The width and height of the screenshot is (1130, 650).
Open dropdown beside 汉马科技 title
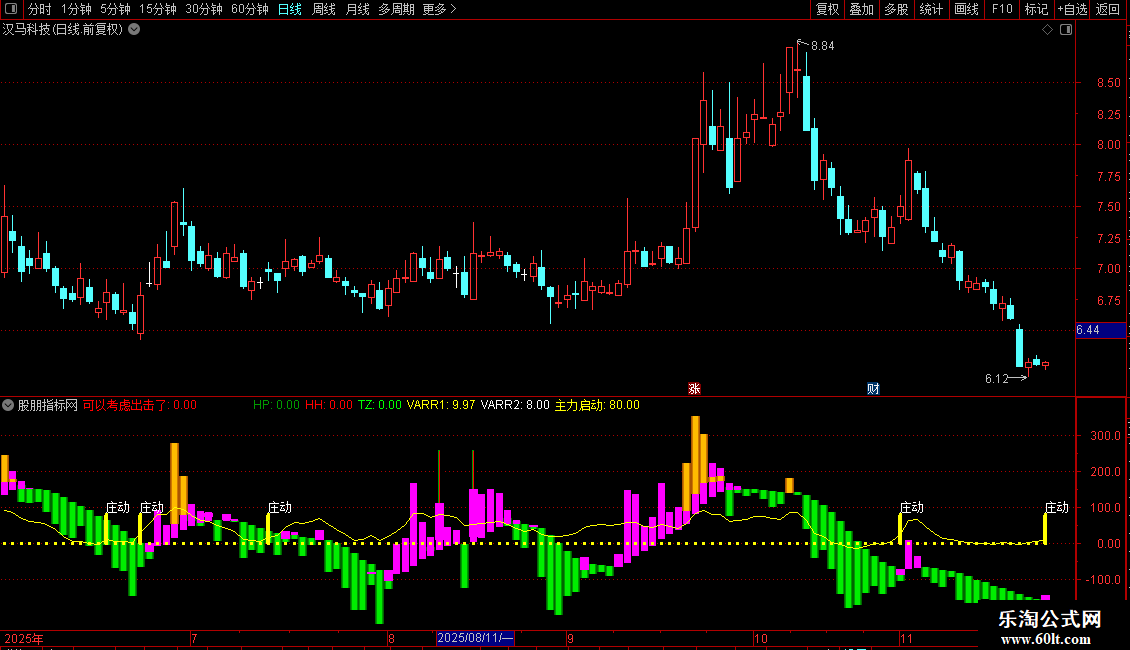(134, 30)
